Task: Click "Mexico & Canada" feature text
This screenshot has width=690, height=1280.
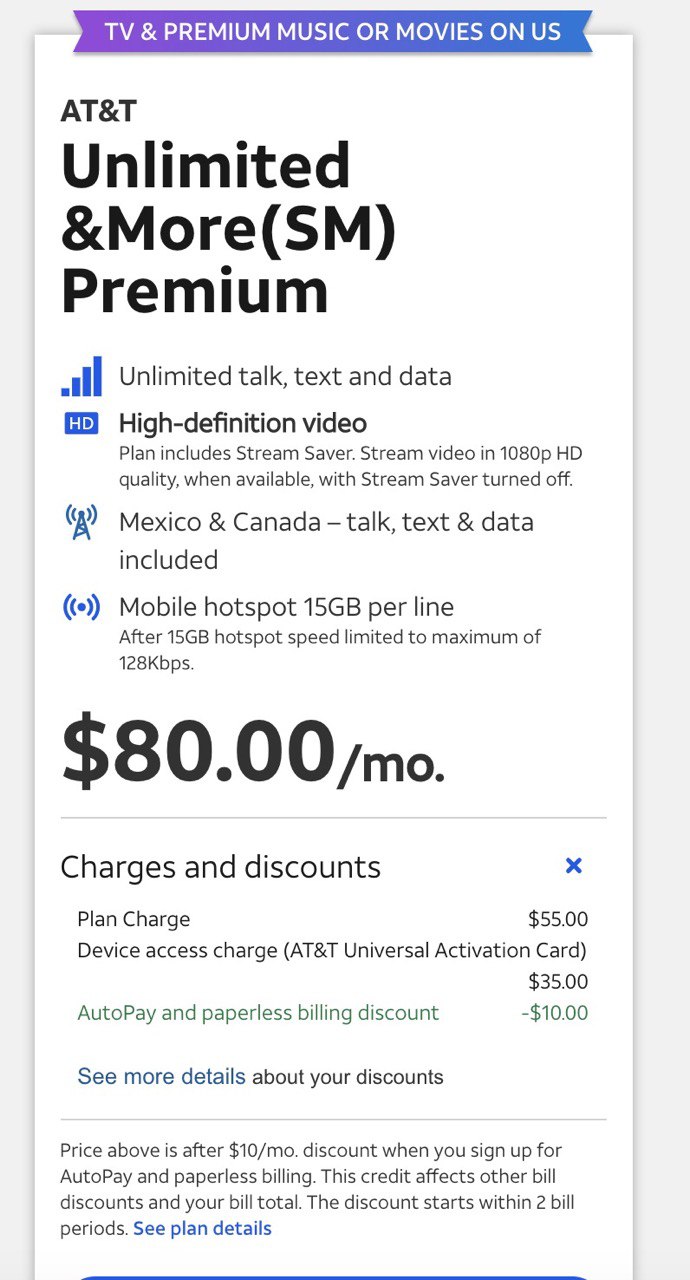Action: click(x=326, y=523)
